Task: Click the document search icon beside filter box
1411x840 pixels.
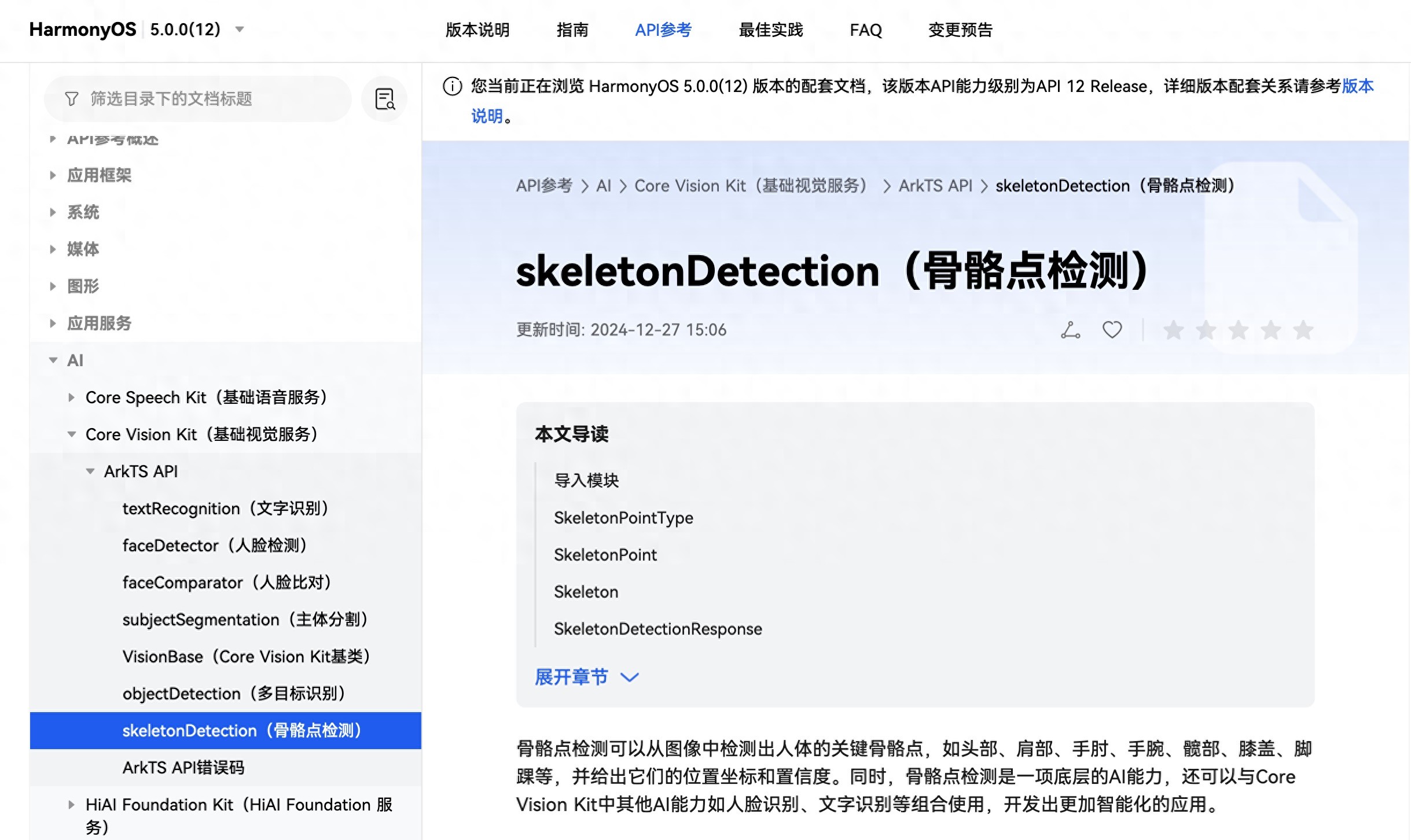Action: tap(384, 99)
